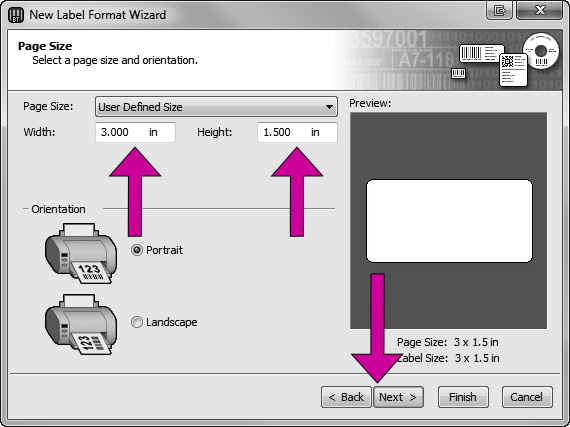The width and height of the screenshot is (570, 427).
Task: Select the Portrait radio button
Action: pos(137,250)
